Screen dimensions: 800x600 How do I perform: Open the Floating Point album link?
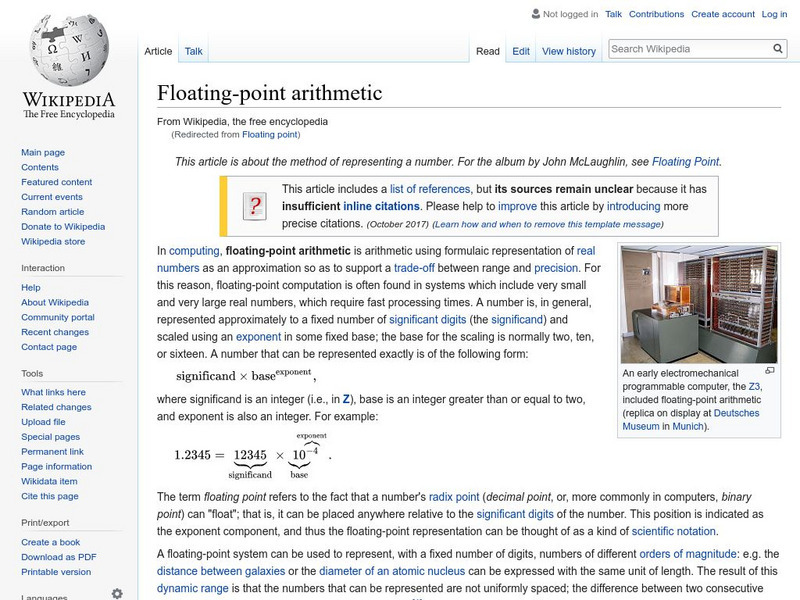pos(686,162)
